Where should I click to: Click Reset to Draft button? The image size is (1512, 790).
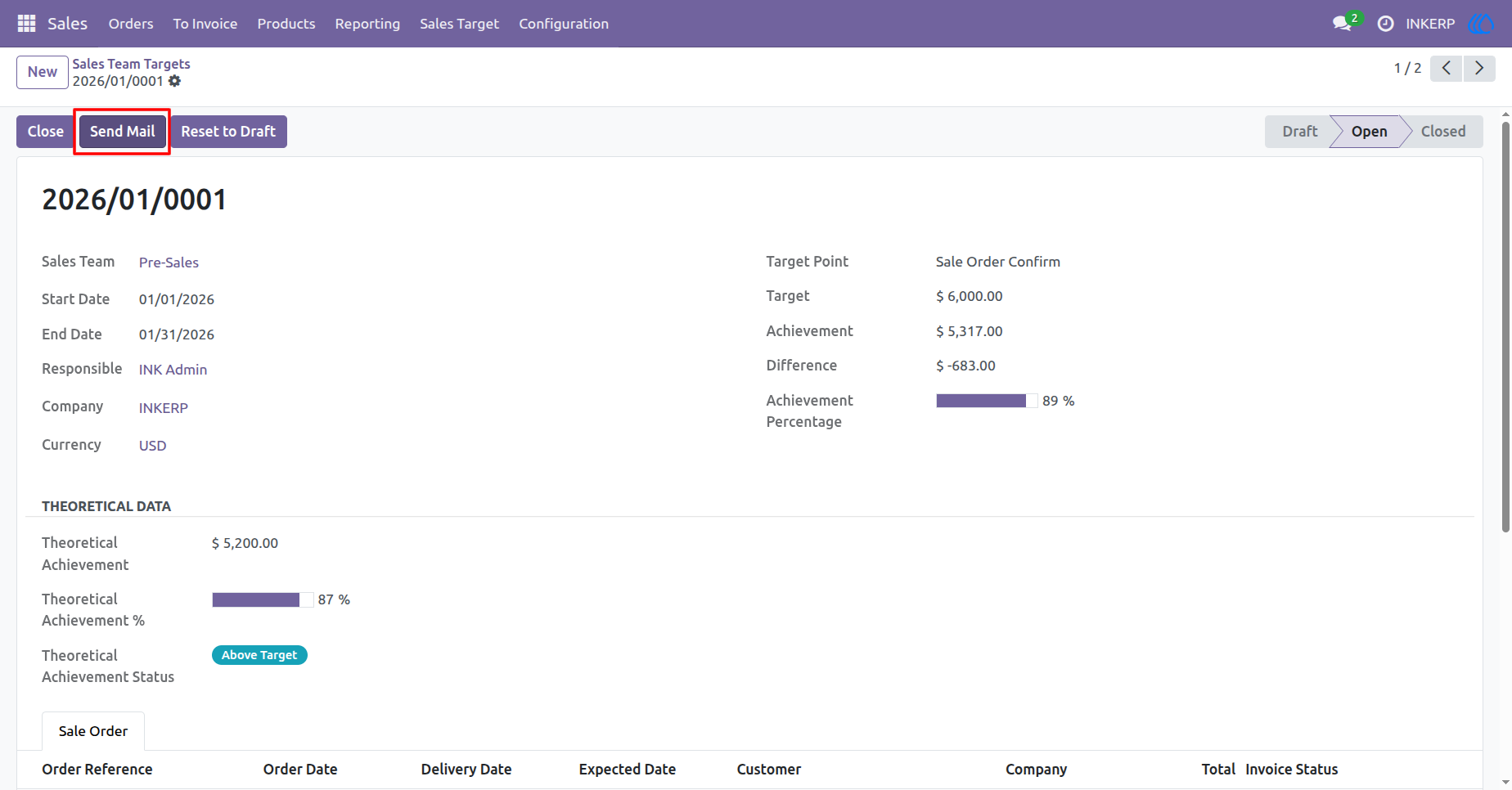tap(228, 132)
